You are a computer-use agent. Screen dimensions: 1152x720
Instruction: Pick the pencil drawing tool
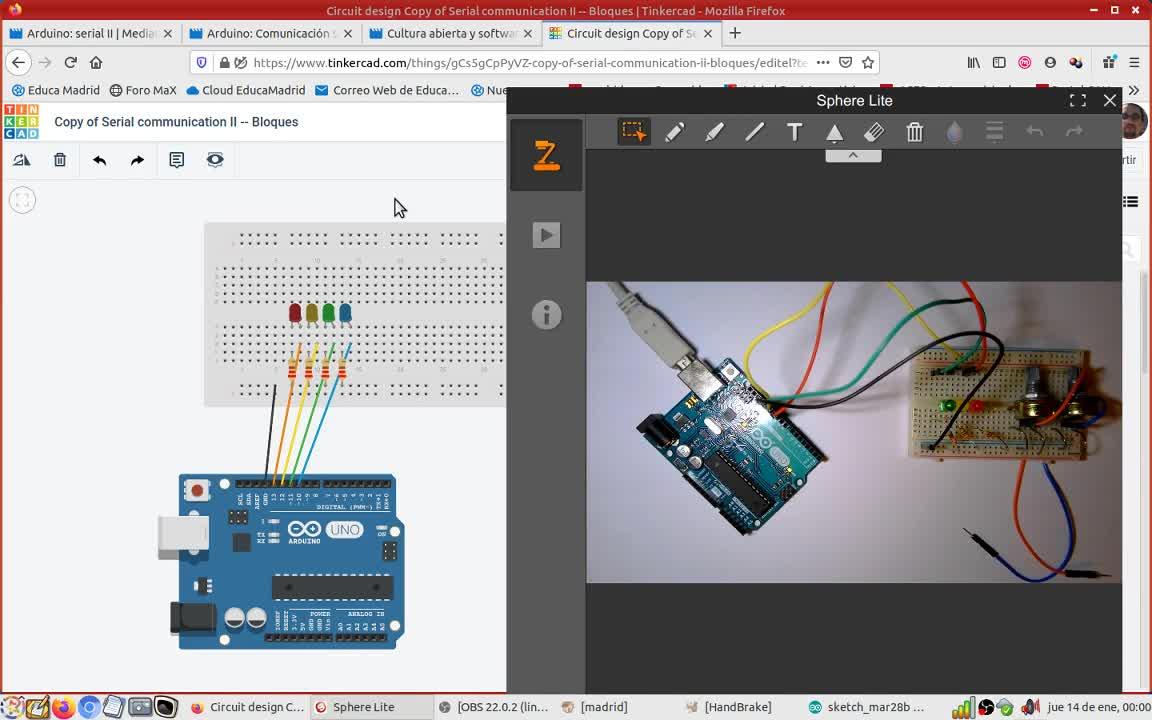(x=674, y=132)
